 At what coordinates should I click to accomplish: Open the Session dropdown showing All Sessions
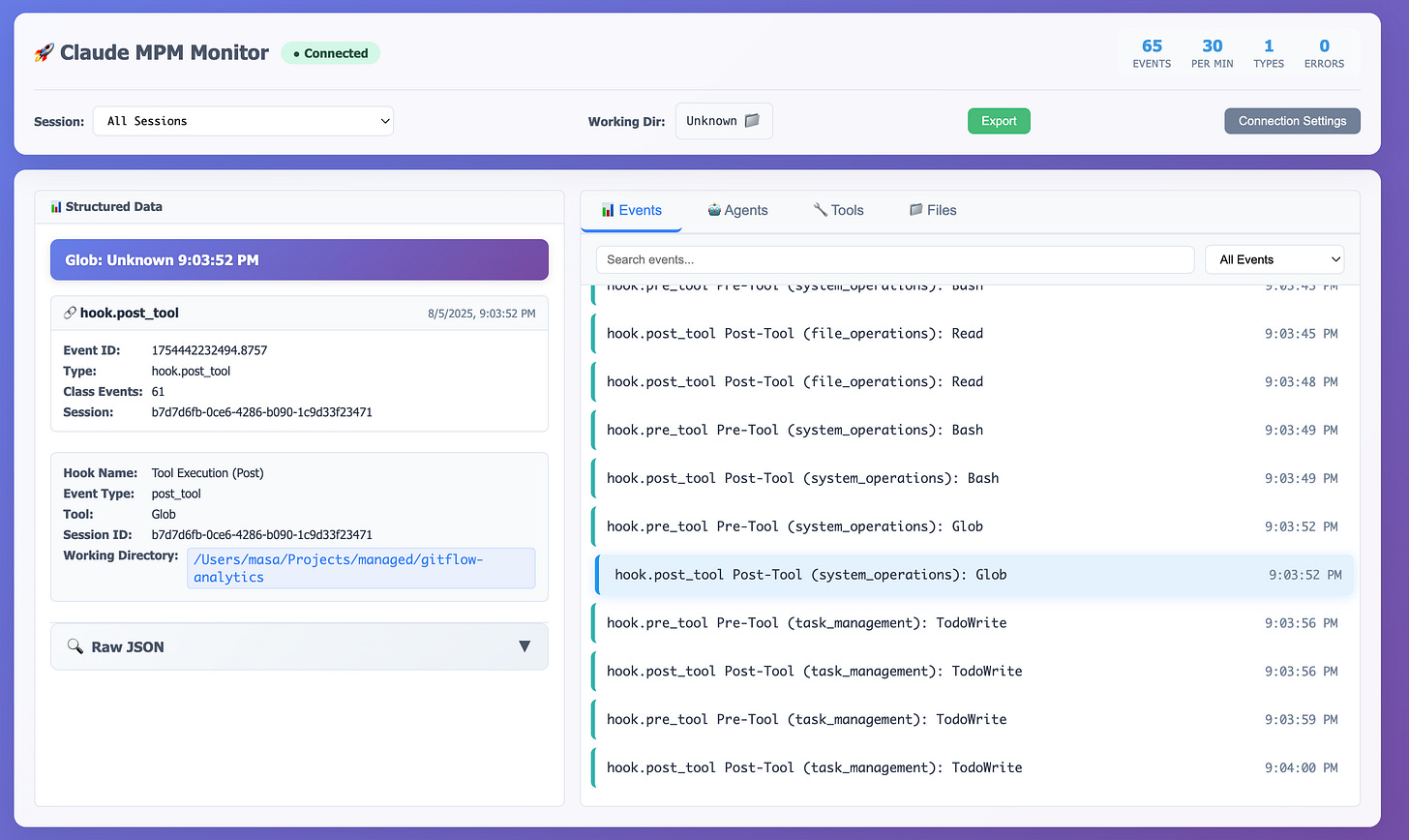pos(243,121)
